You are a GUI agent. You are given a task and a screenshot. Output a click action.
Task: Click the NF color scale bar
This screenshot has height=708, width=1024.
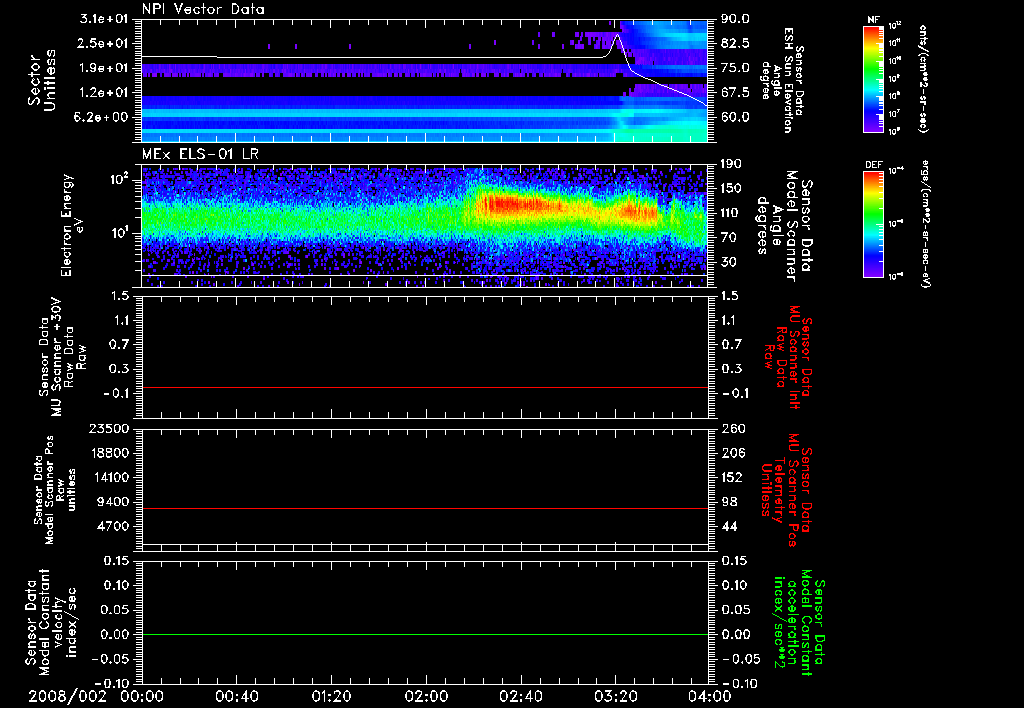pyautogui.click(x=872, y=79)
